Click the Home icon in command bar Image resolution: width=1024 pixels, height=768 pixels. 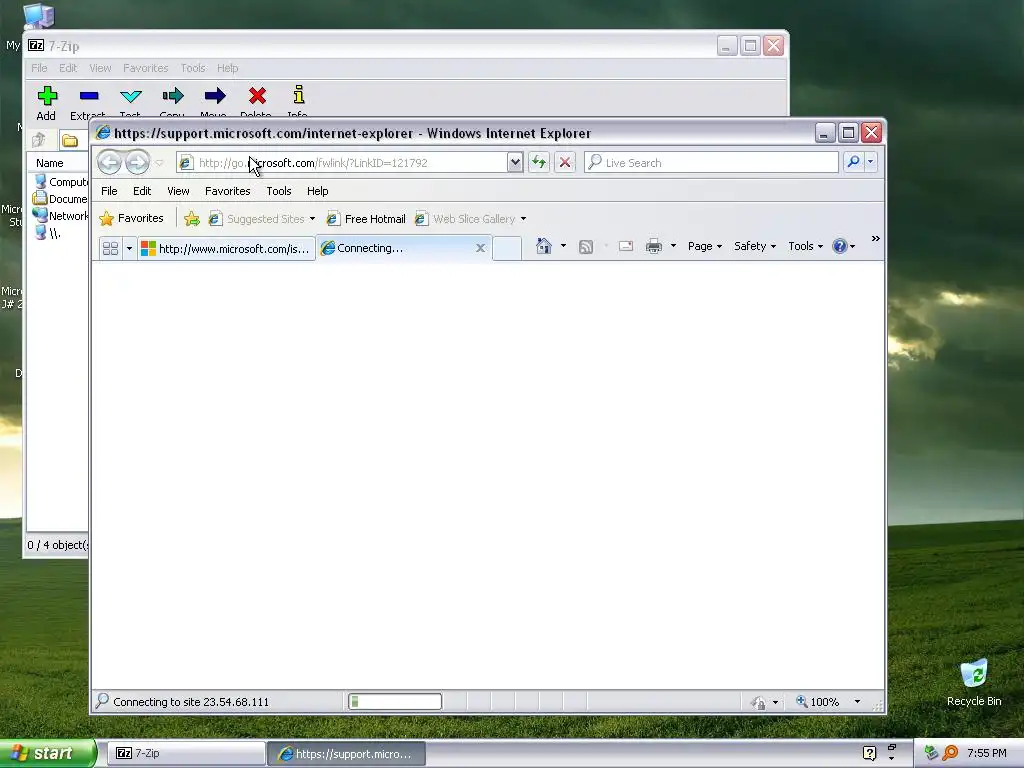click(x=543, y=246)
